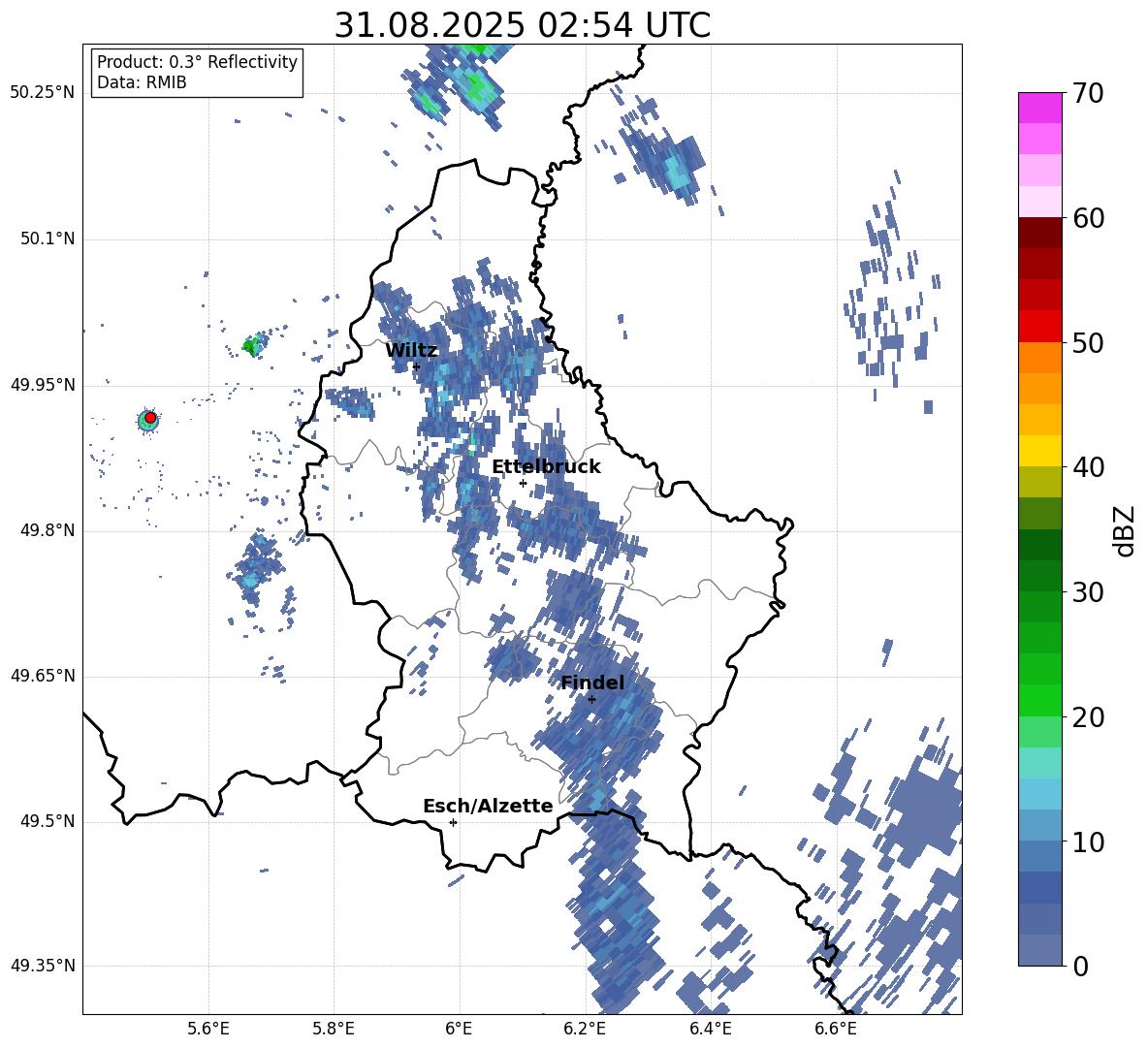Viewport: 1148px width, 1048px height.
Task: Select the Wiltz city label
Action: tap(411, 351)
